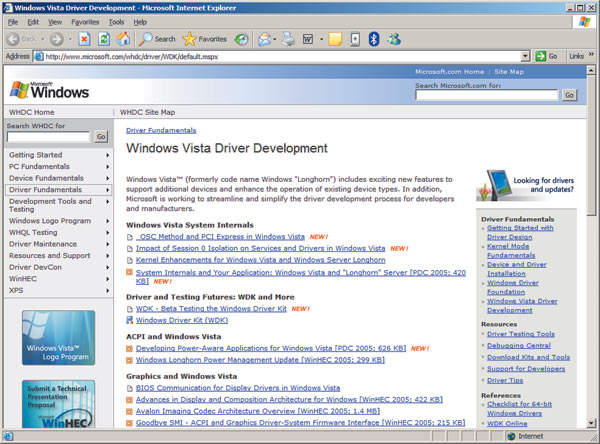600x444 pixels.
Task: Open the Tools menu
Action: [116, 22]
